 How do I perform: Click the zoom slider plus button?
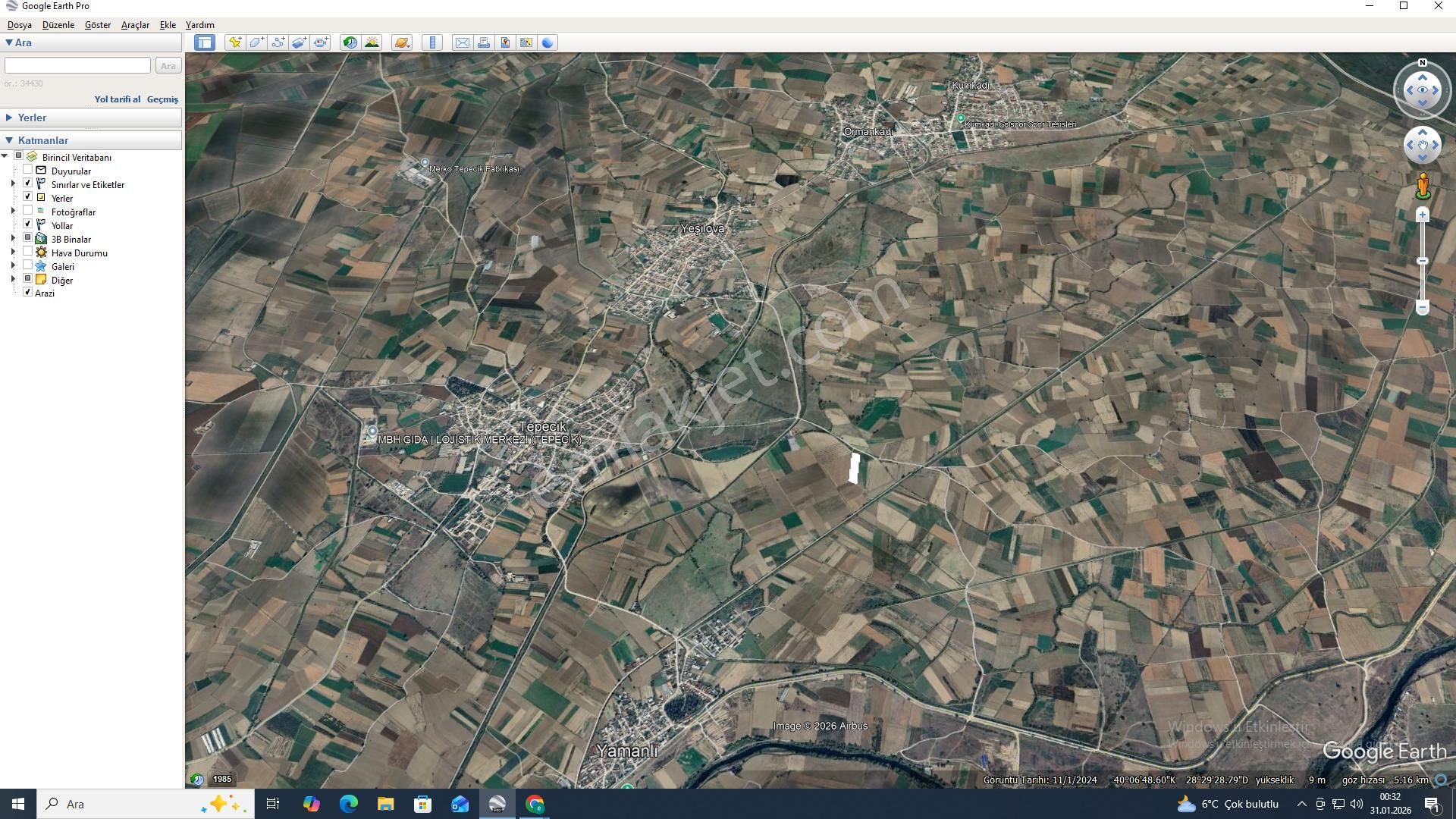pyautogui.click(x=1423, y=215)
